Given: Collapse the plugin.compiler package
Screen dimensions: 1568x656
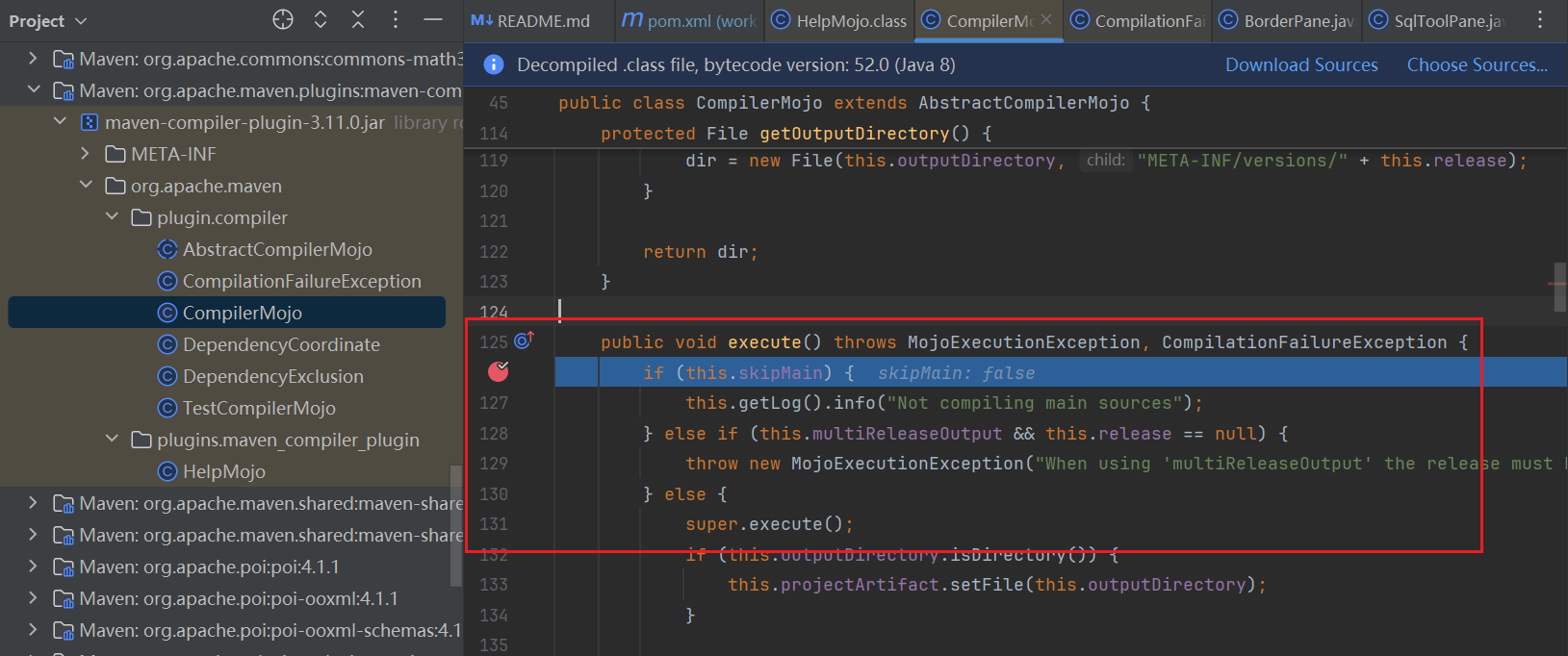Looking at the screenshot, I should pos(112,217).
